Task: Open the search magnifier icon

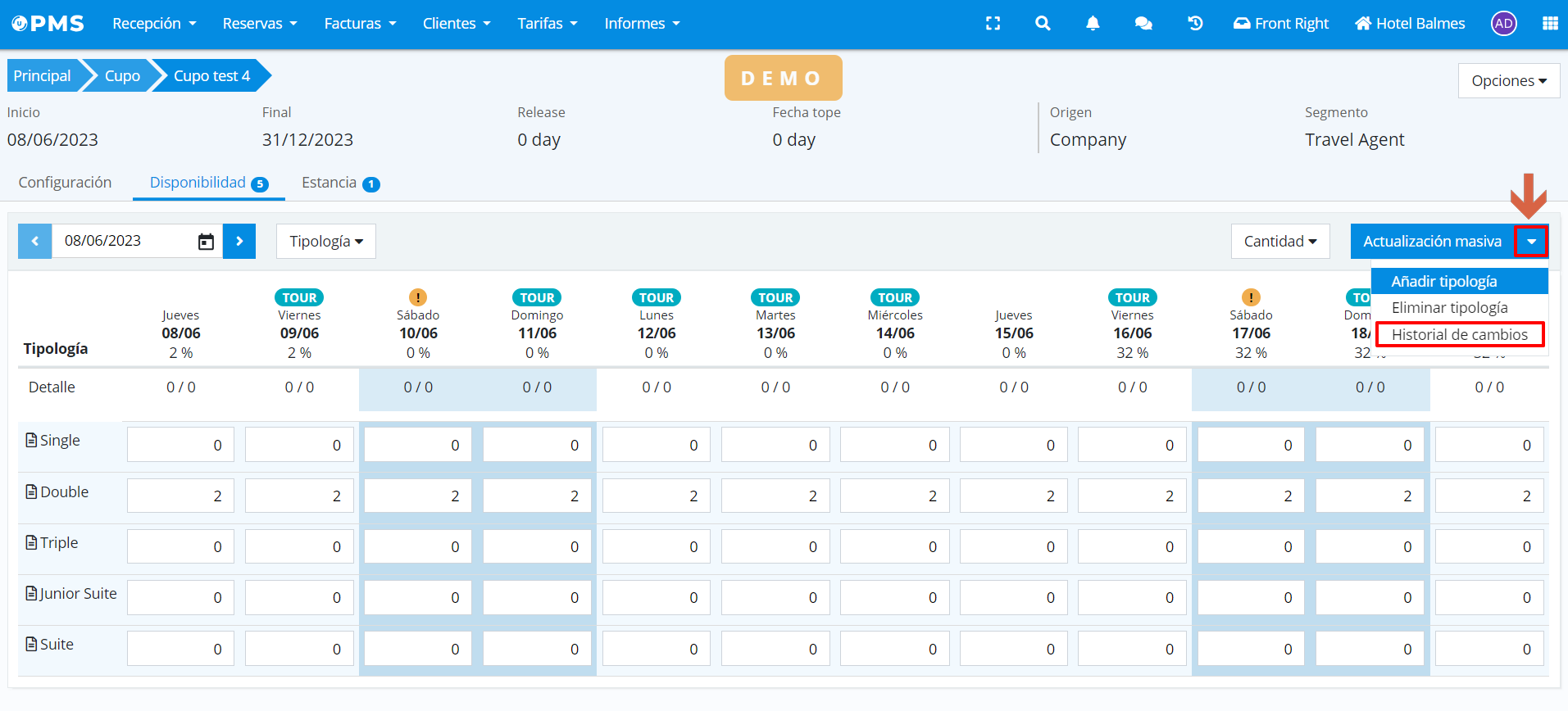Action: tap(1043, 24)
